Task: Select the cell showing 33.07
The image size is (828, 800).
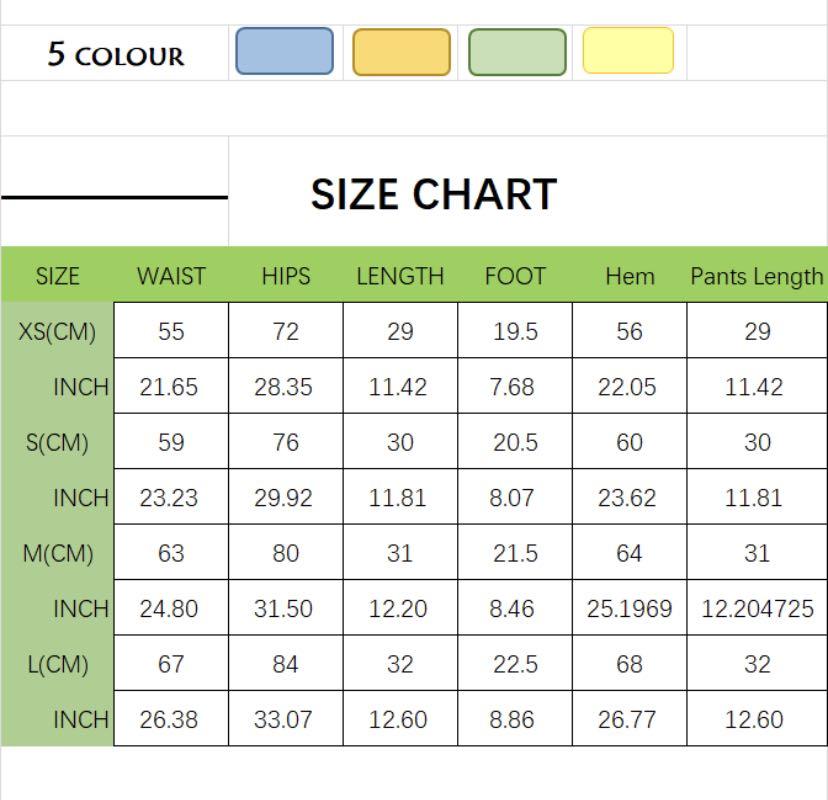Action: [x=284, y=719]
